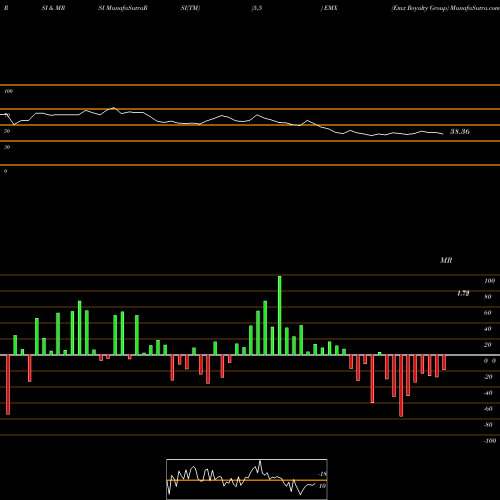The image size is (500, 500).
Task: Select the tallest green MR histogram bar
Action: tap(279, 315)
